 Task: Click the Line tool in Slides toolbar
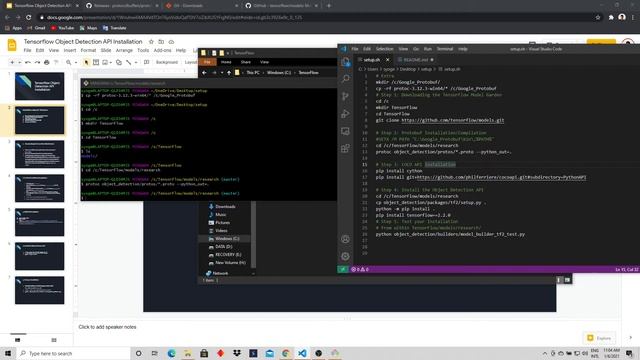coord(129,62)
